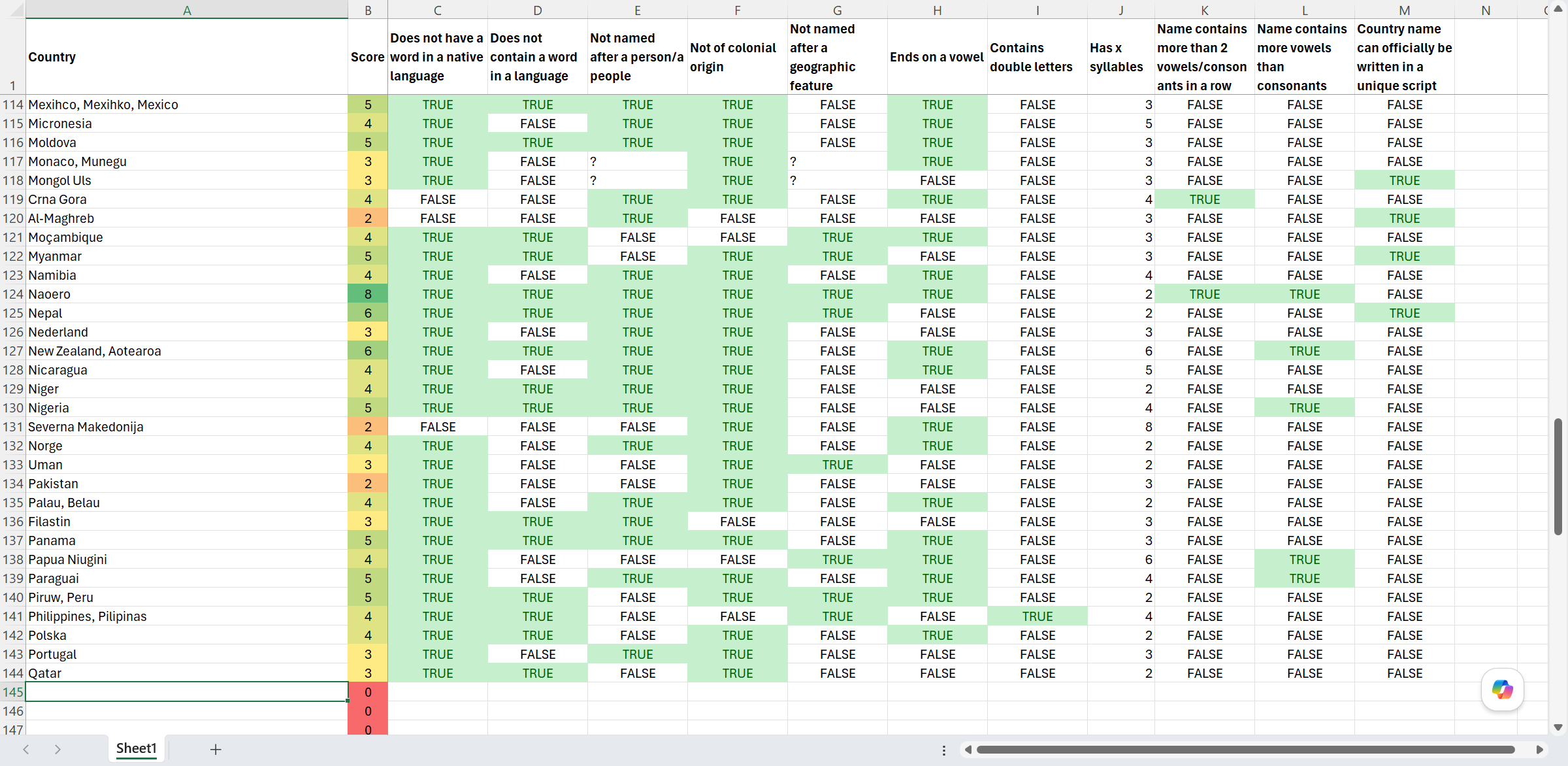Select row 124 header
The image size is (1568, 766).
click(x=12, y=294)
